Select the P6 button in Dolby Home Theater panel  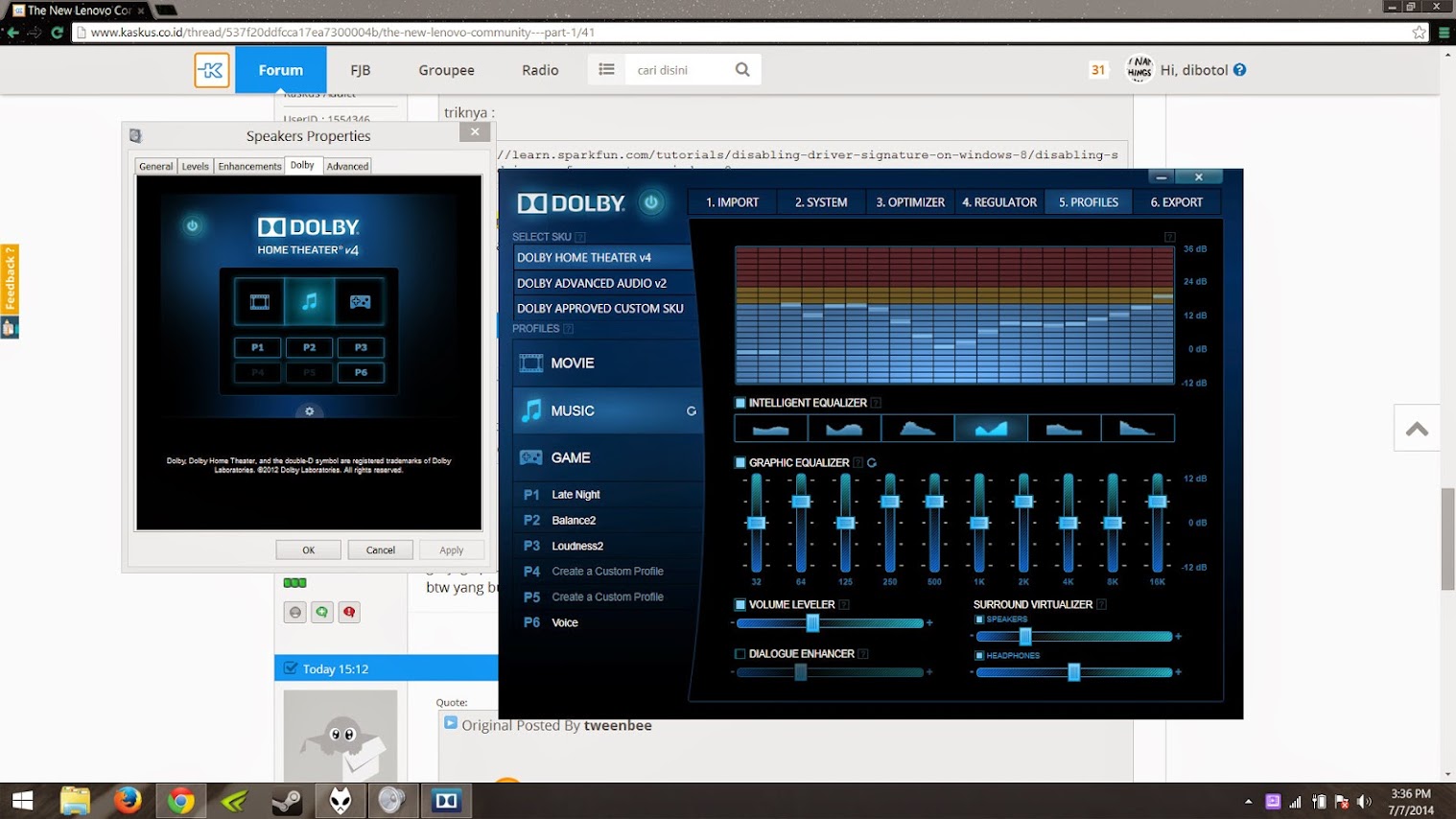click(361, 372)
